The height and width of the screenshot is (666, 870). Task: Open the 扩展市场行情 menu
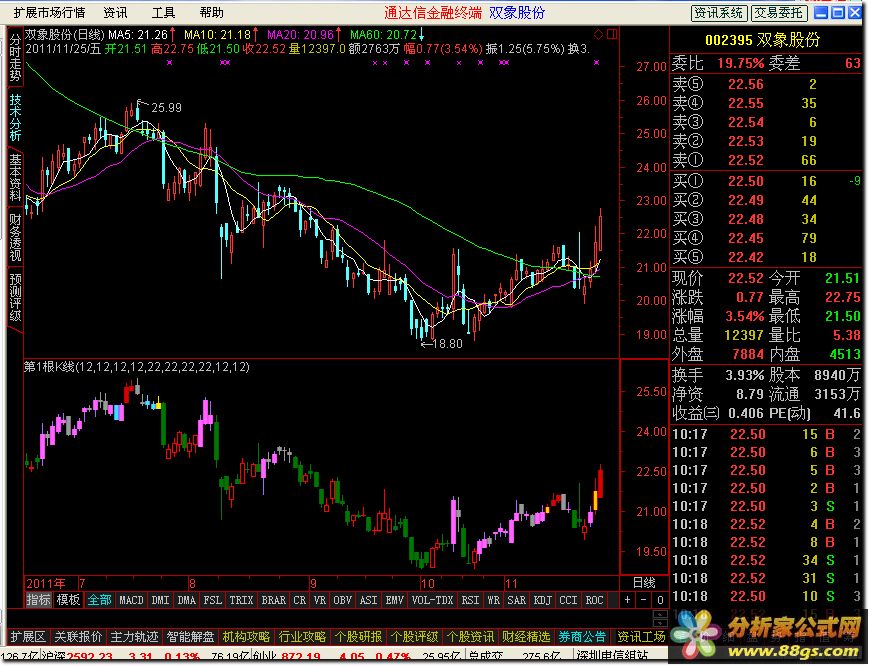coord(50,13)
